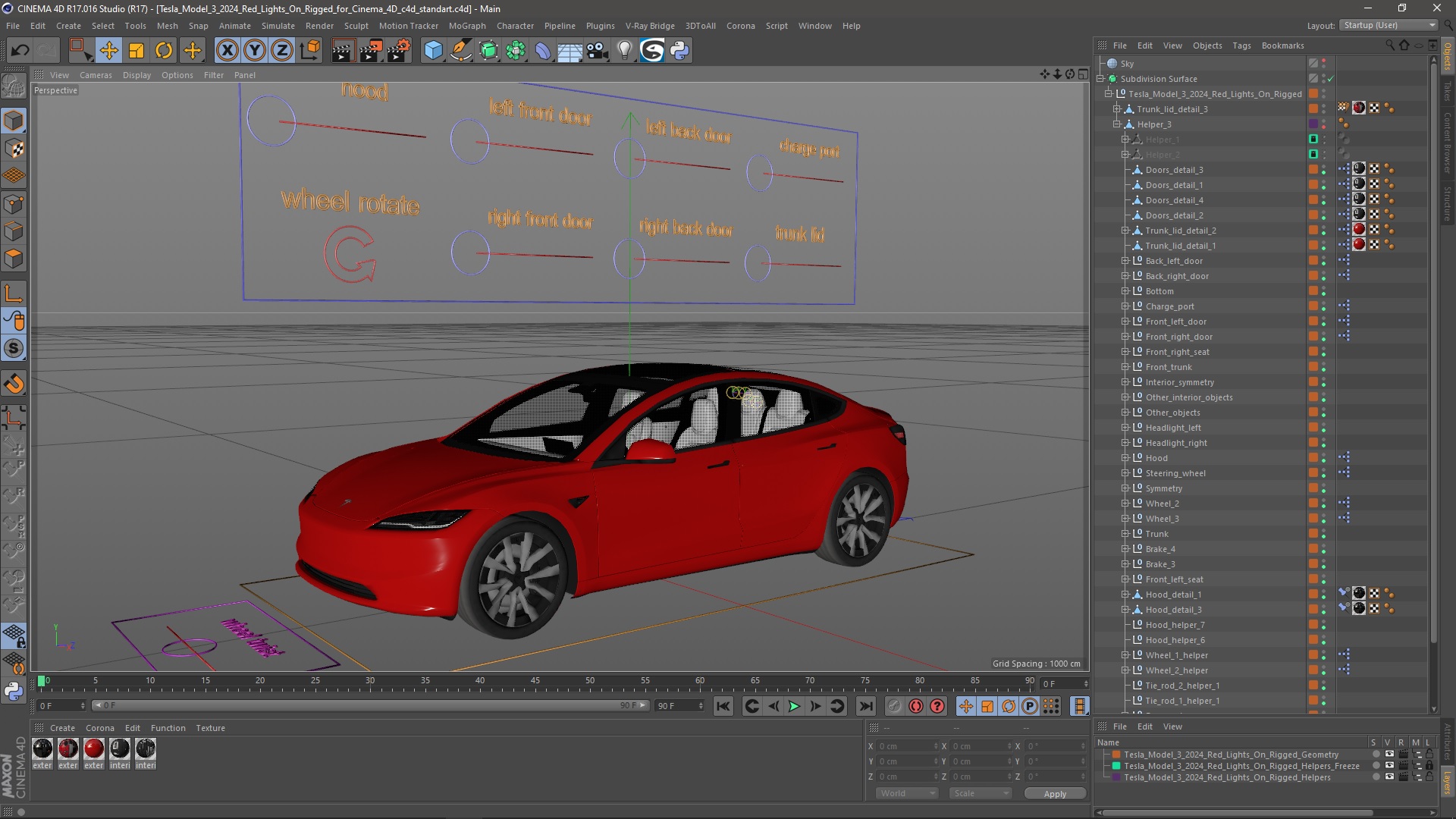
Task: Open Object Manager Tags menu
Action: point(1241,45)
